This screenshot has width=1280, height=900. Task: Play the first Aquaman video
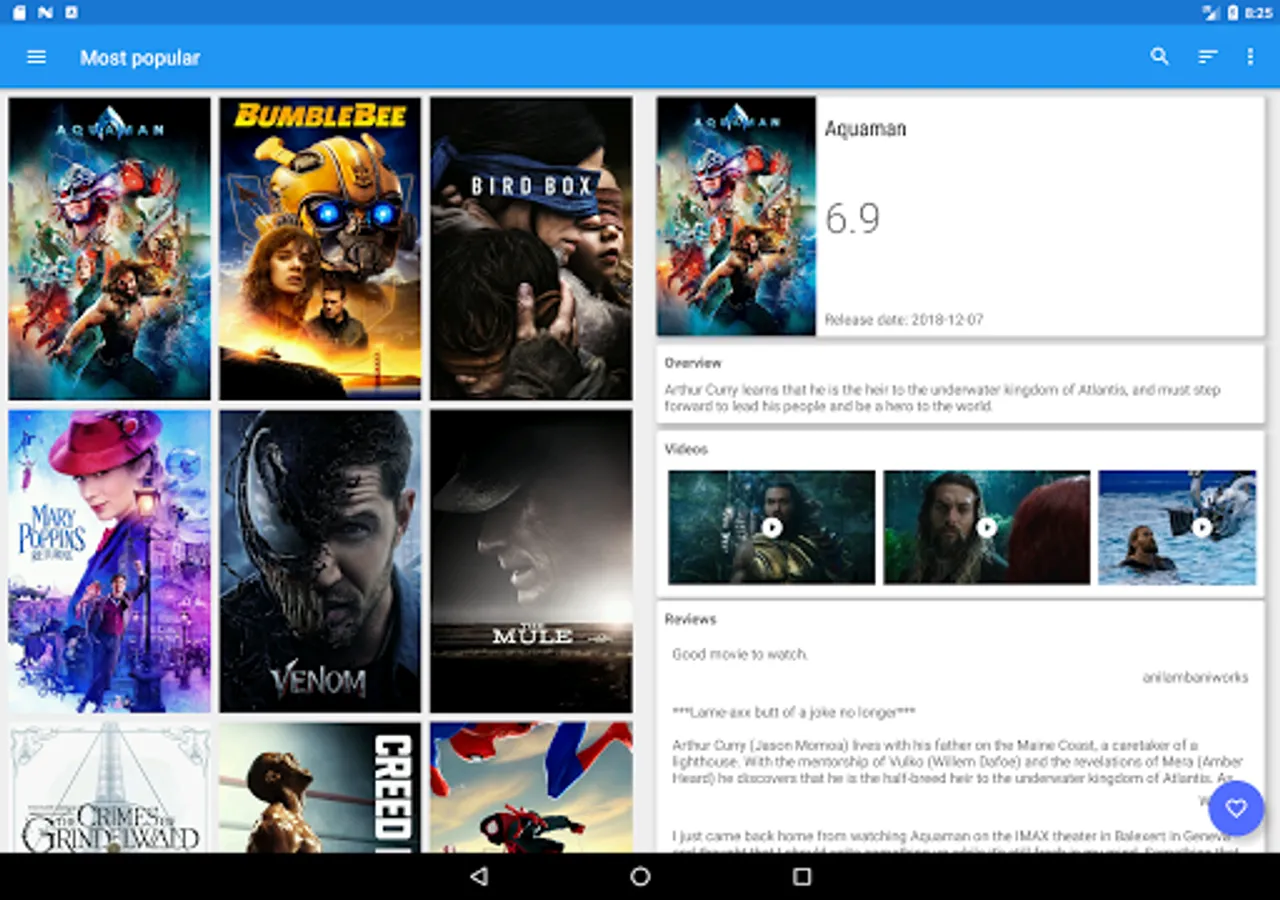771,527
